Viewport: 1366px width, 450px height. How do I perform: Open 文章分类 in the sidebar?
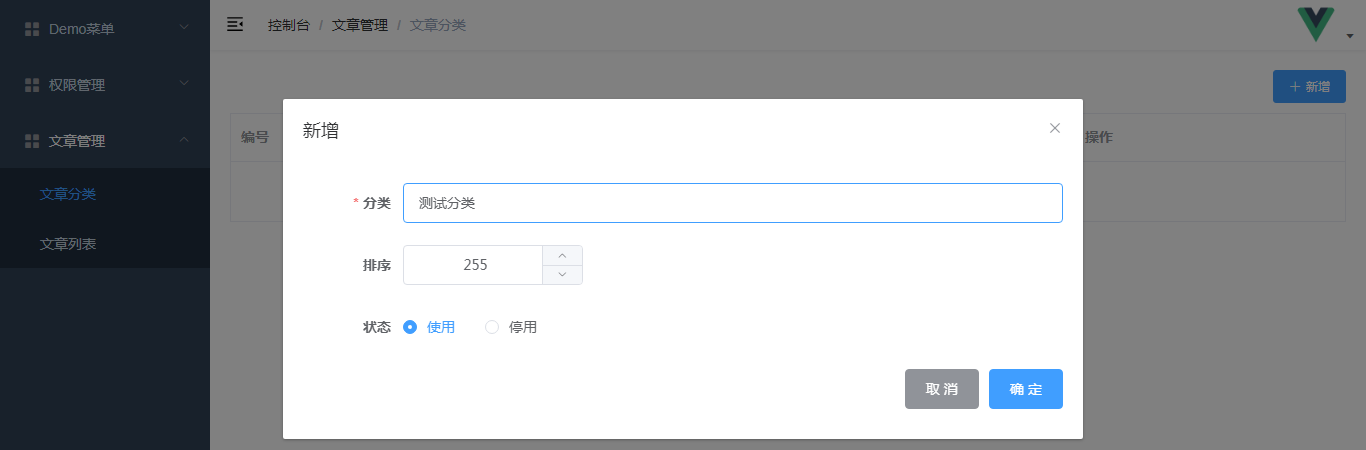pos(68,194)
